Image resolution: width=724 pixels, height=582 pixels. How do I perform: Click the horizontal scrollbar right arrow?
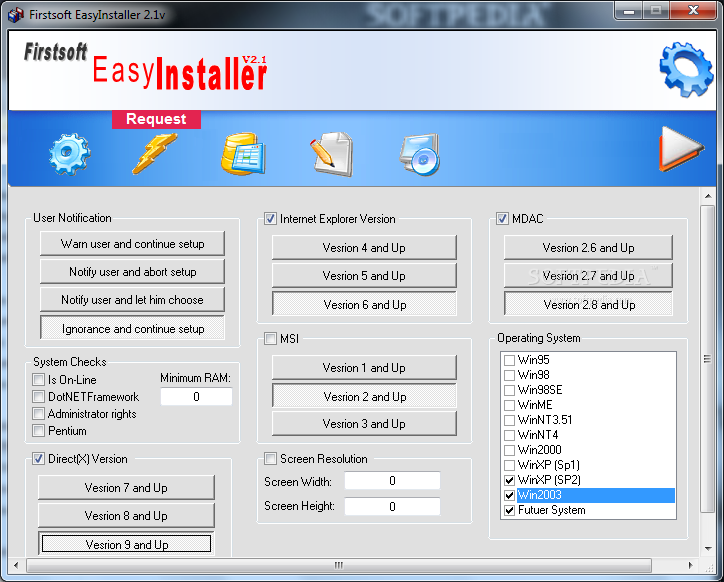point(691,565)
